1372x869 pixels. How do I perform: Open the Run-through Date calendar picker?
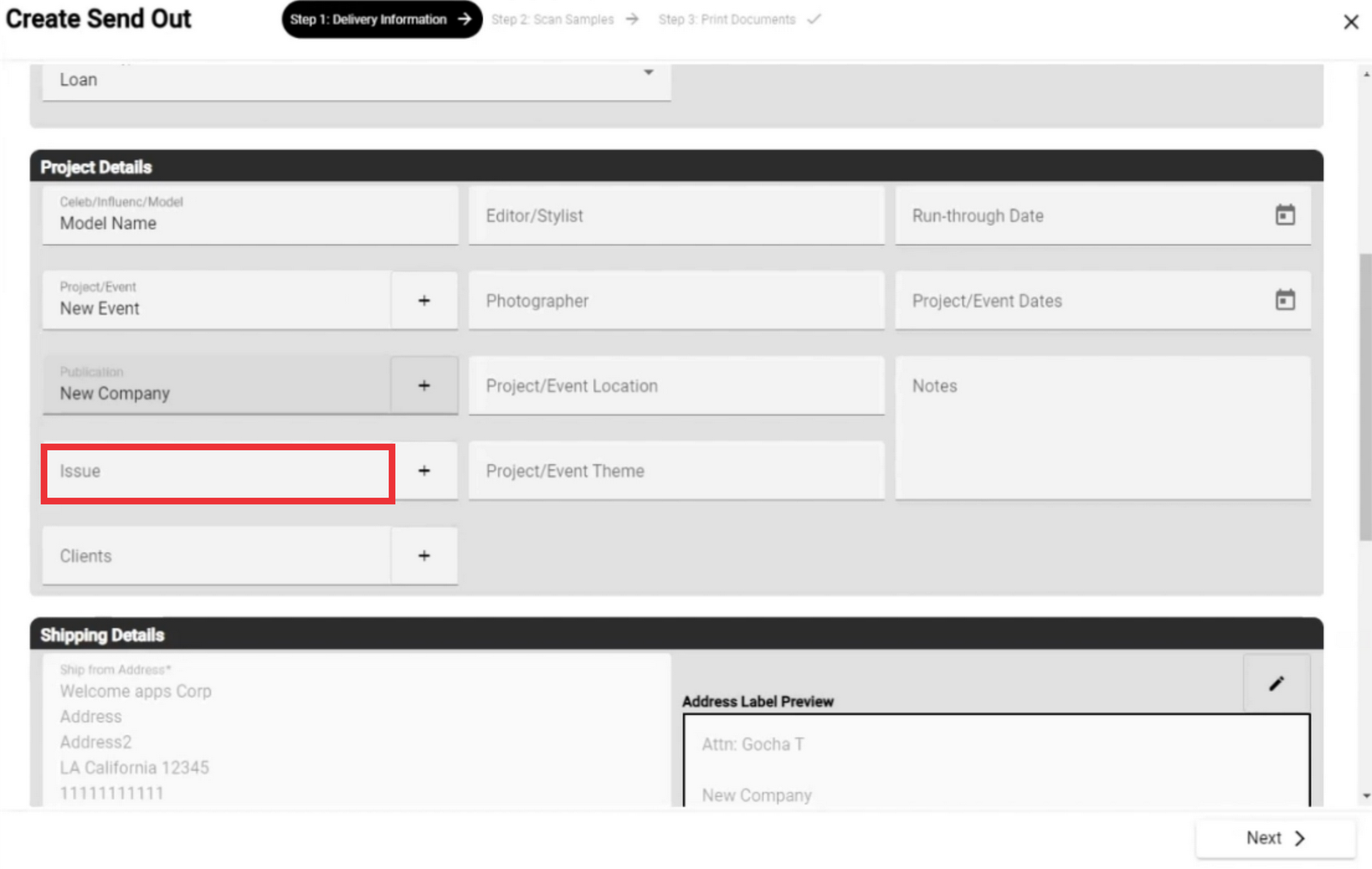click(1285, 215)
